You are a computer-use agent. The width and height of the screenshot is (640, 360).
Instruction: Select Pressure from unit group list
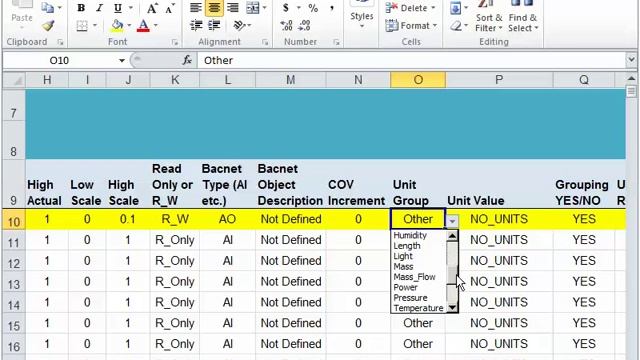point(410,298)
